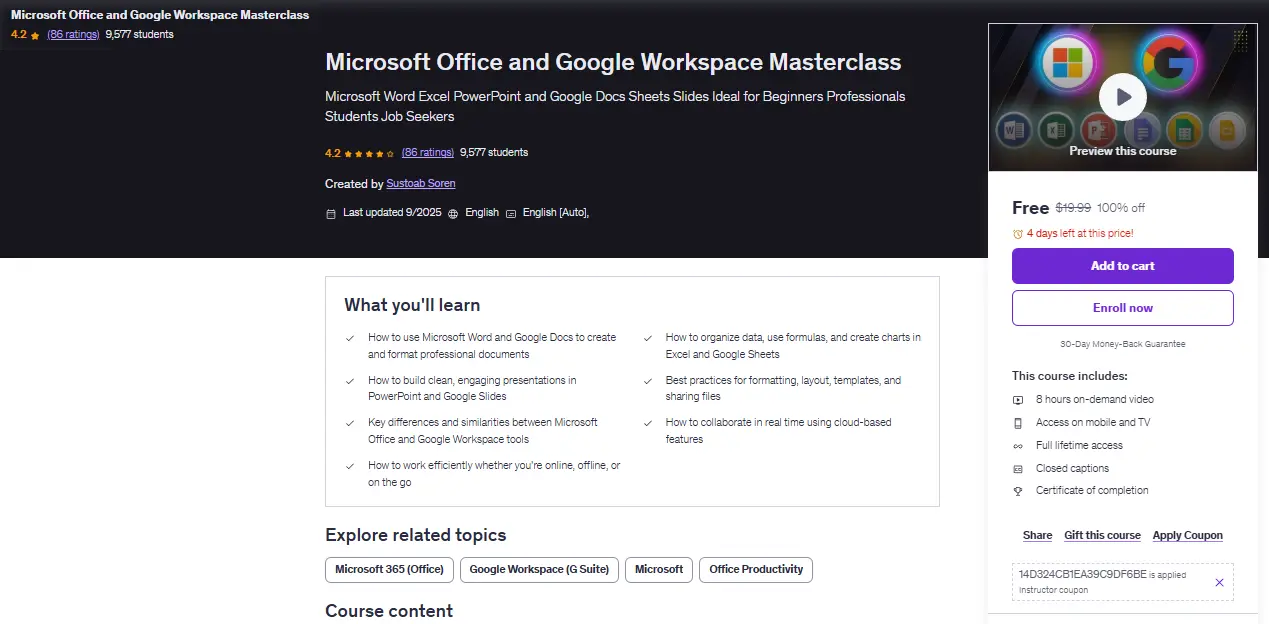The height and width of the screenshot is (624, 1269).
Task: Click the globe language icon
Action: (453, 213)
